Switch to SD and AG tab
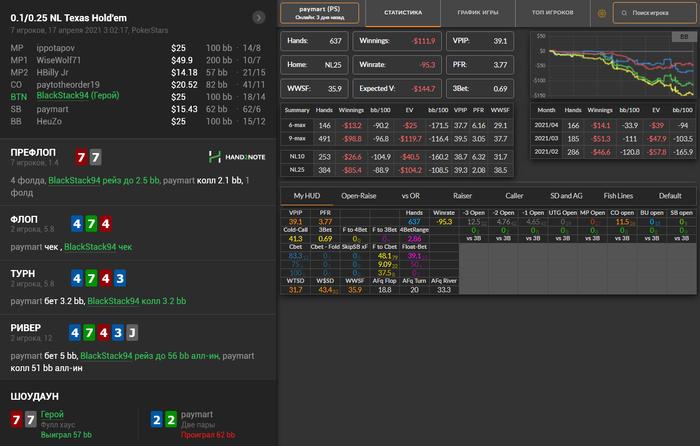Viewport: 700px width, 446px height. click(x=566, y=196)
